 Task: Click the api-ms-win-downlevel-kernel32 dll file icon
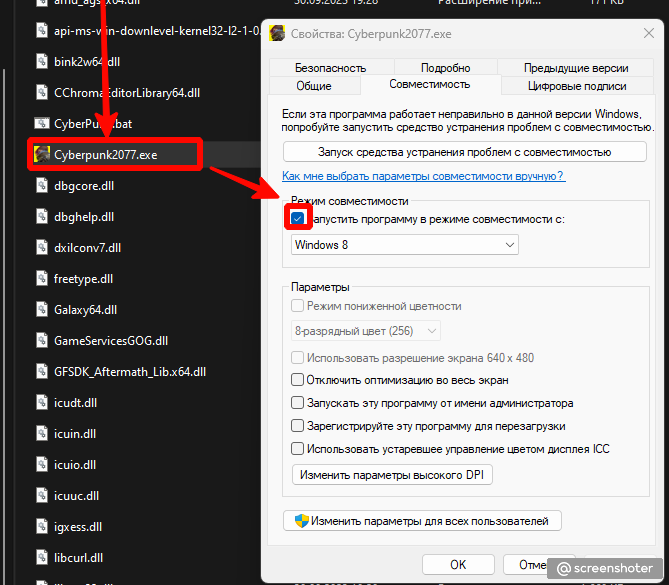tap(42, 31)
